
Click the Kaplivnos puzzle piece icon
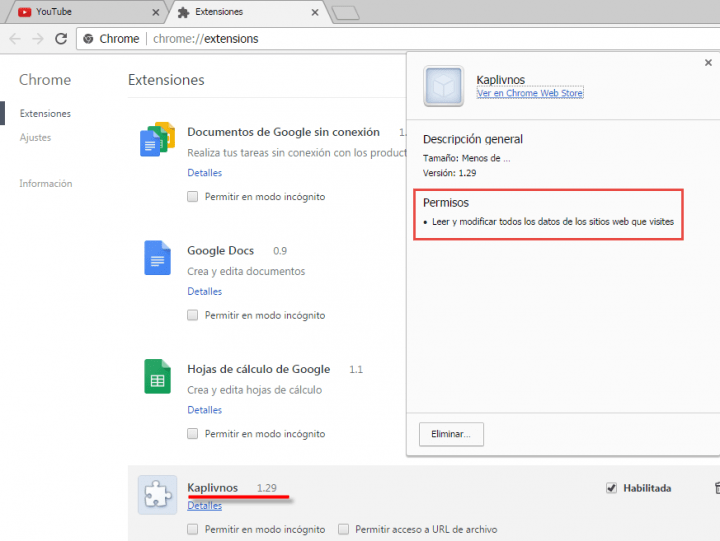(x=157, y=494)
